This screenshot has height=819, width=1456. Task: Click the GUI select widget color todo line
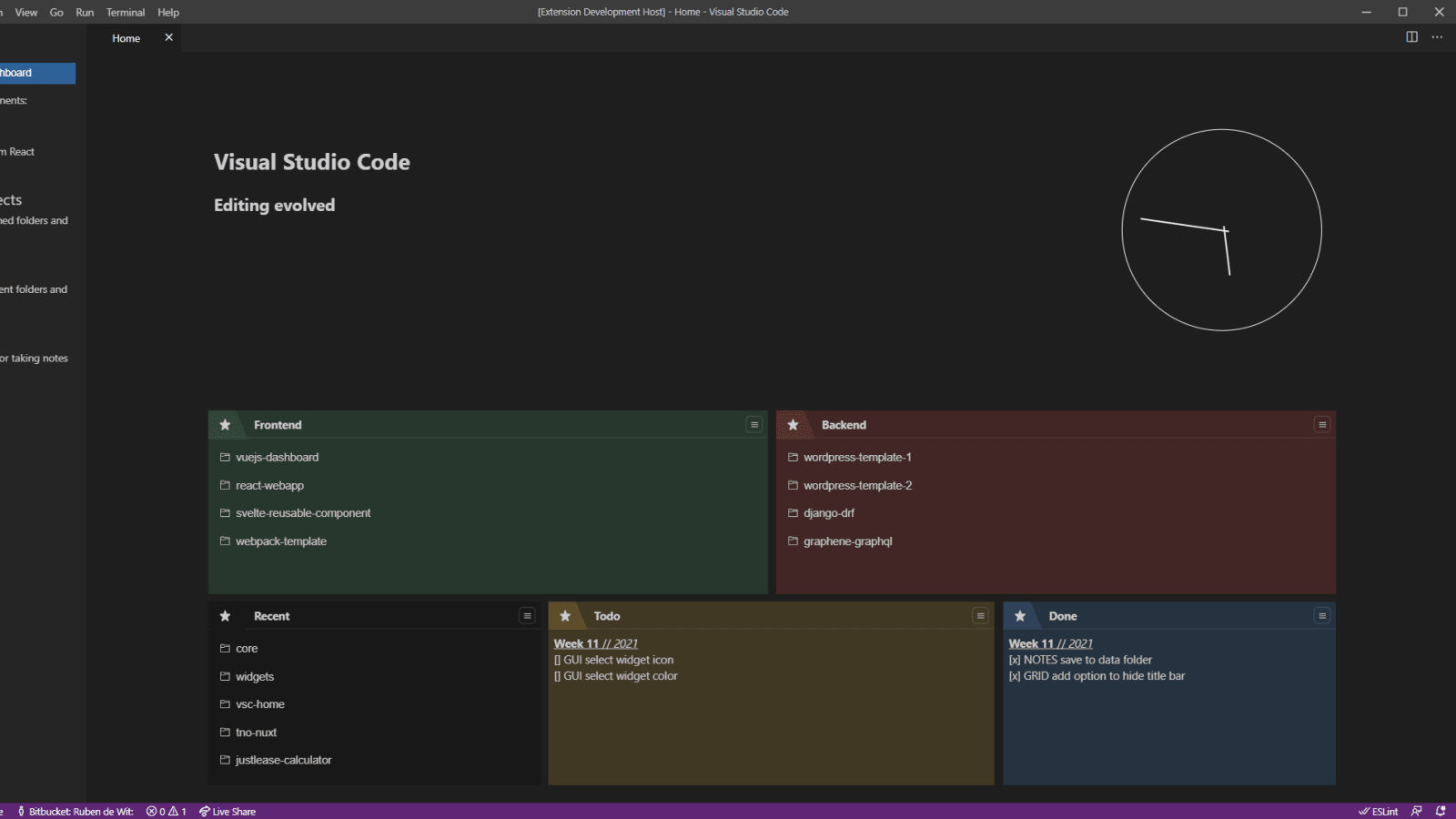[x=616, y=676]
